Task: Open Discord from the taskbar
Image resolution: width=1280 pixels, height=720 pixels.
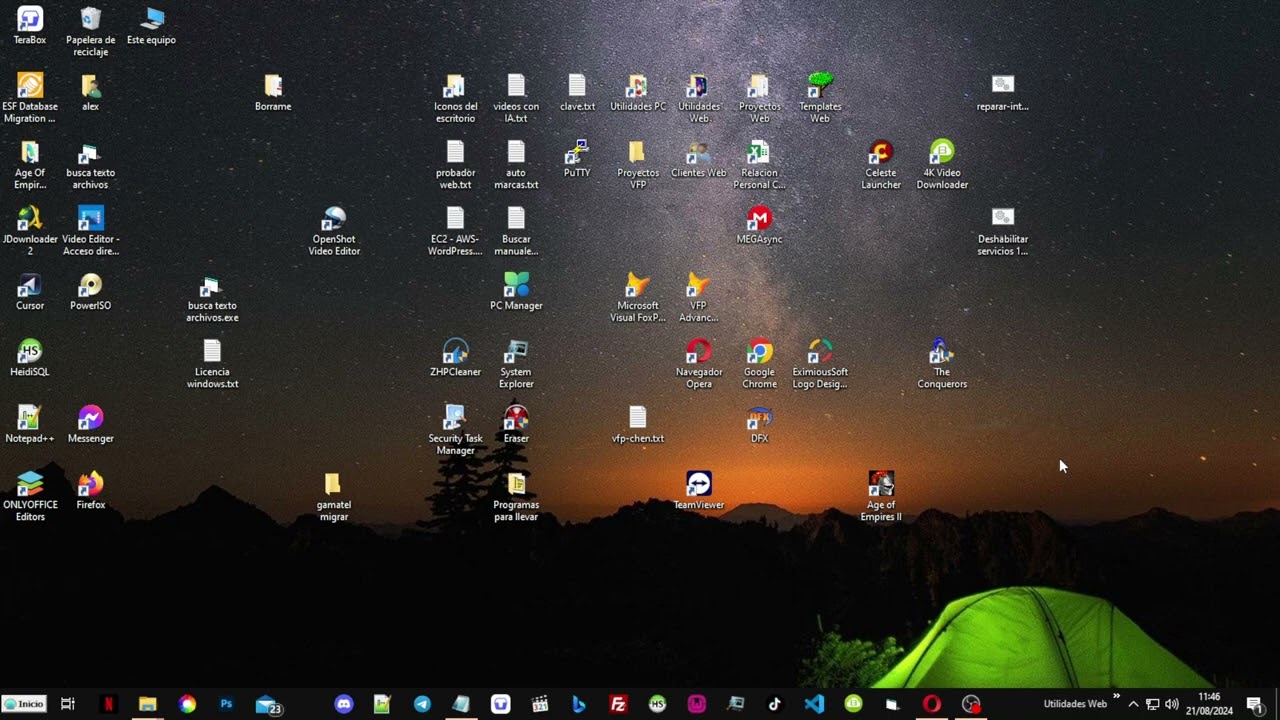Action: (344, 704)
